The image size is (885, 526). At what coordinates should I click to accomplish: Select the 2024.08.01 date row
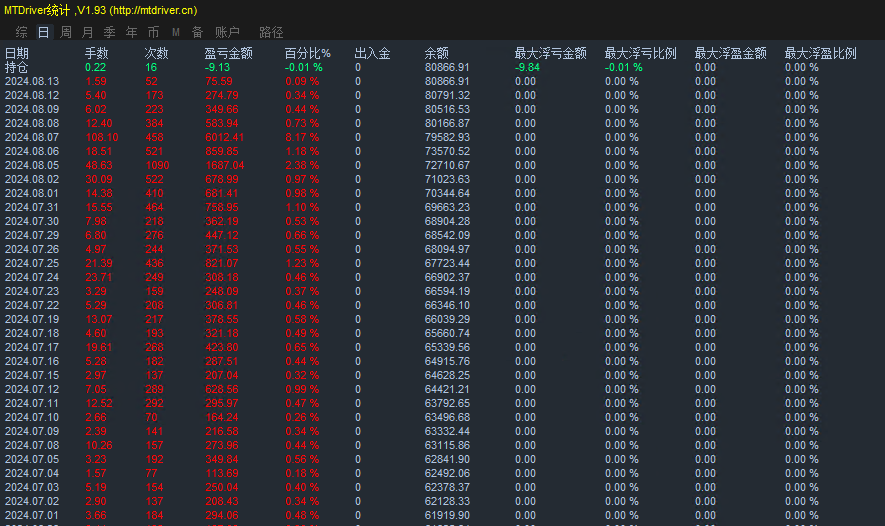(x=32, y=193)
